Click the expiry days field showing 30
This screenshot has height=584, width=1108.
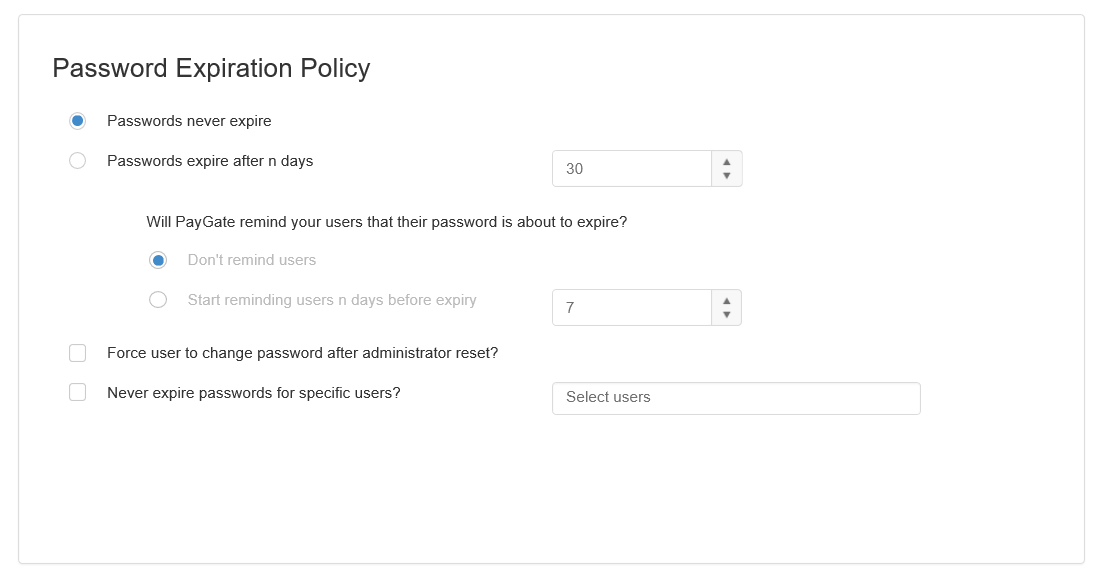[x=632, y=168]
